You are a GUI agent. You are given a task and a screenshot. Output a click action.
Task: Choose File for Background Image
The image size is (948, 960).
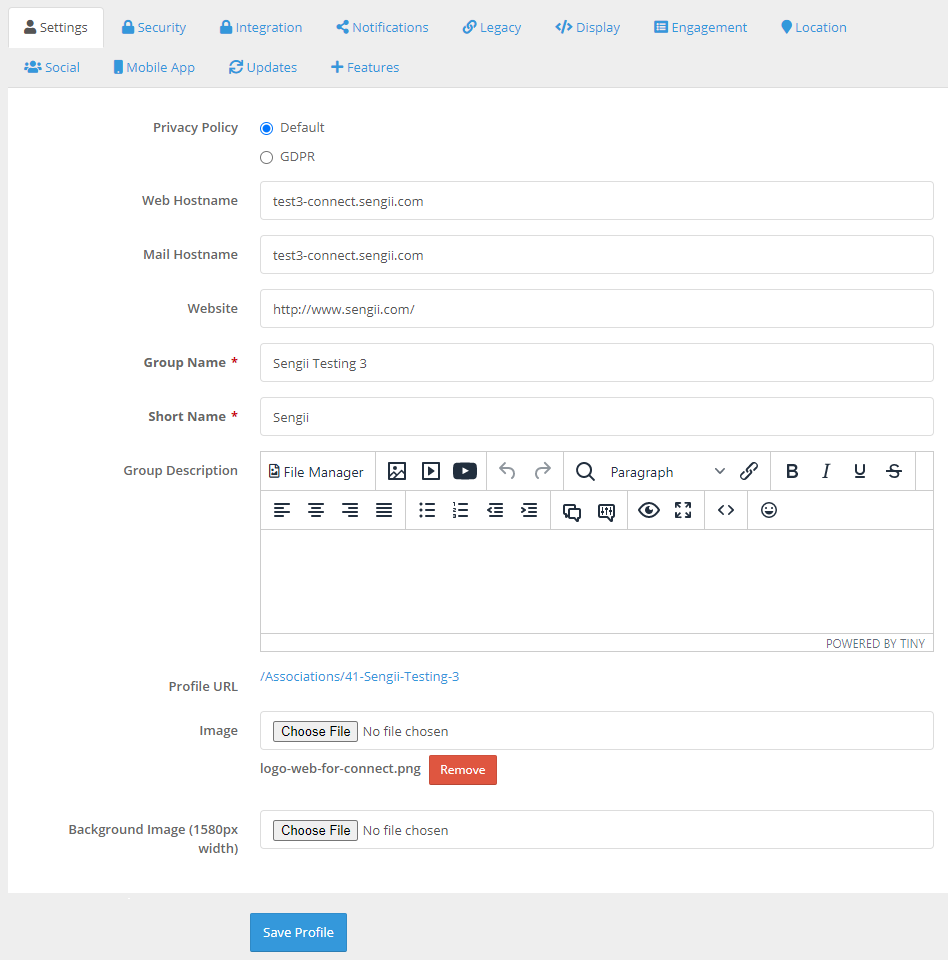point(315,830)
